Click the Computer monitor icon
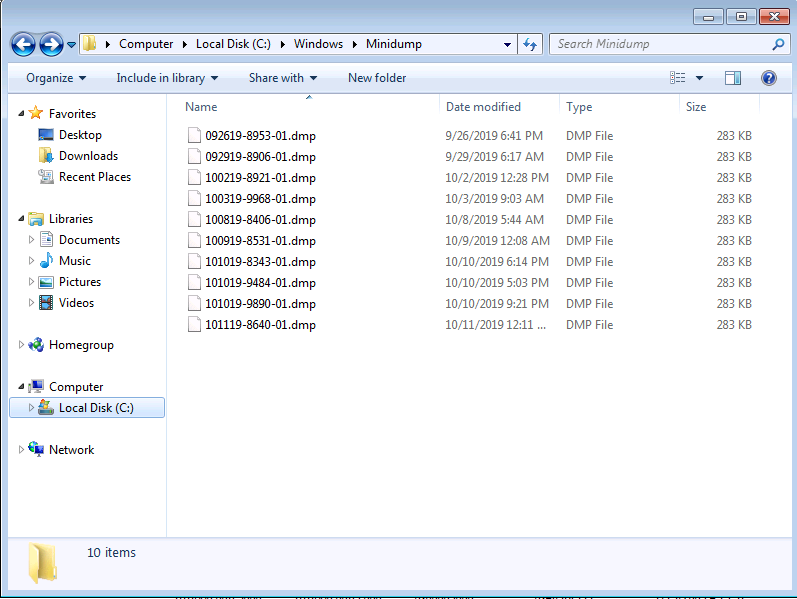Screen dimensions: 797x599 pyautogui.click(x=36, y=386)
